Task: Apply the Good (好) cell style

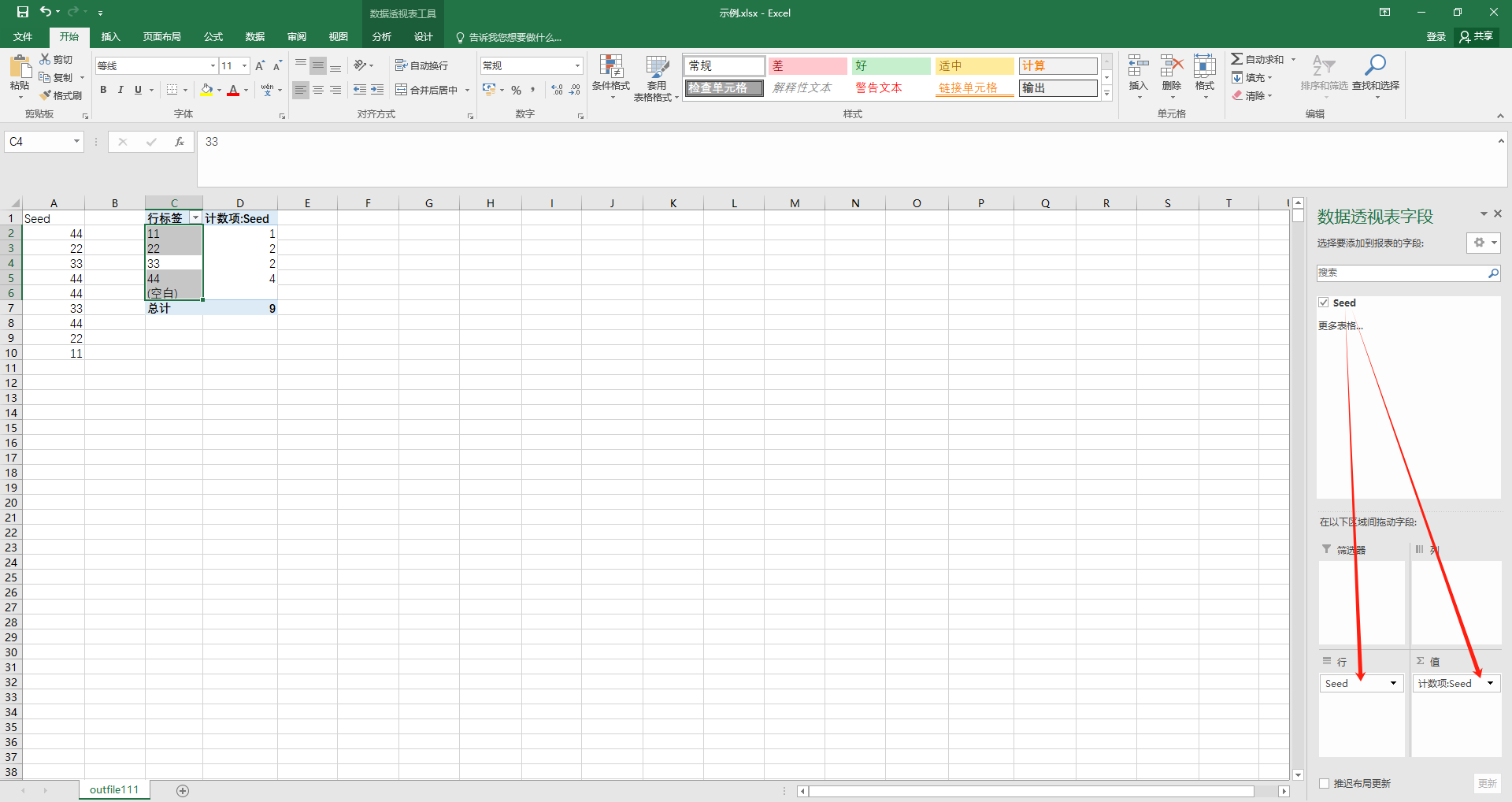Action: point(891,66)
